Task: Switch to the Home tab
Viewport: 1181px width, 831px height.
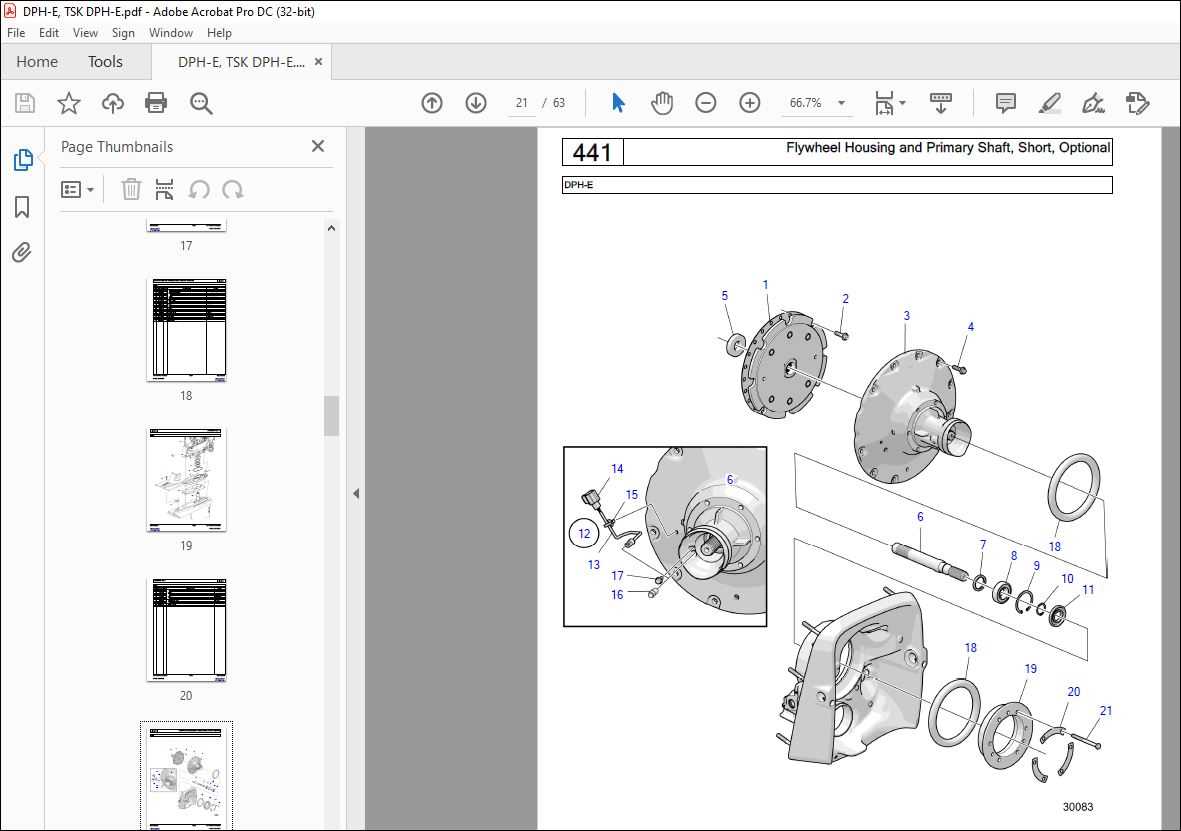Action: pos(37,62)
